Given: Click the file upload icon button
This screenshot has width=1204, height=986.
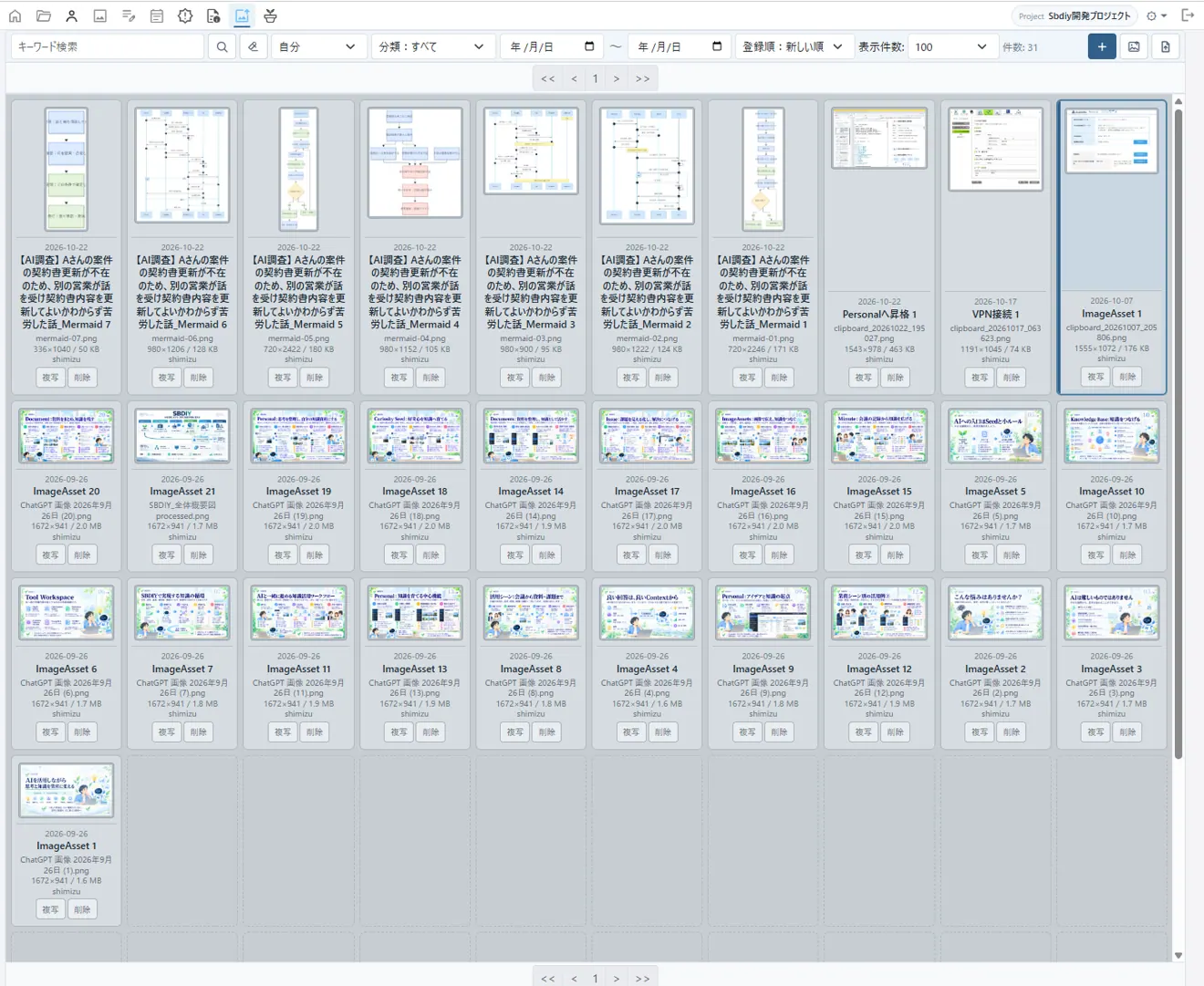Looking at the screenshot, I should 1165,47.
